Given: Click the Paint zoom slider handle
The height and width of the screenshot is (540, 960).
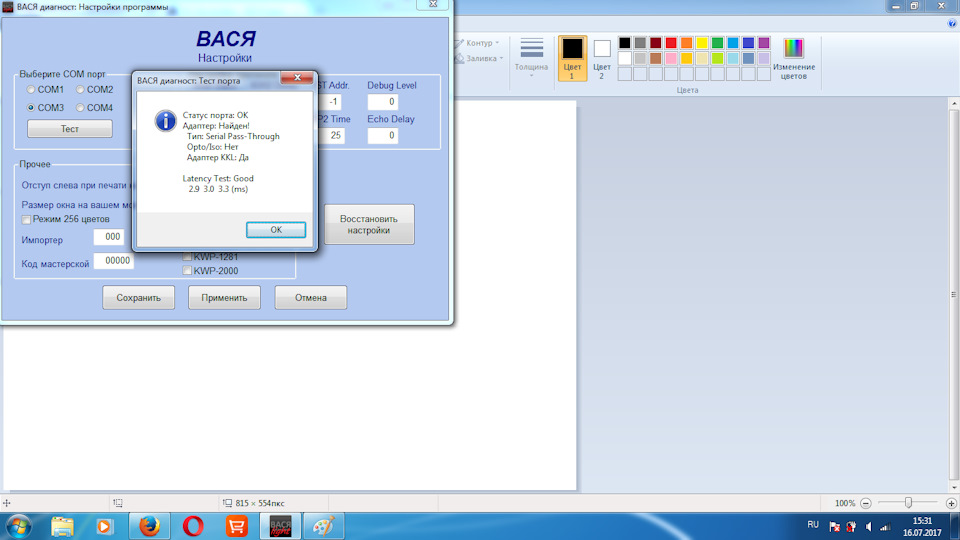Looking at the screenshot, I should (909, 503).
